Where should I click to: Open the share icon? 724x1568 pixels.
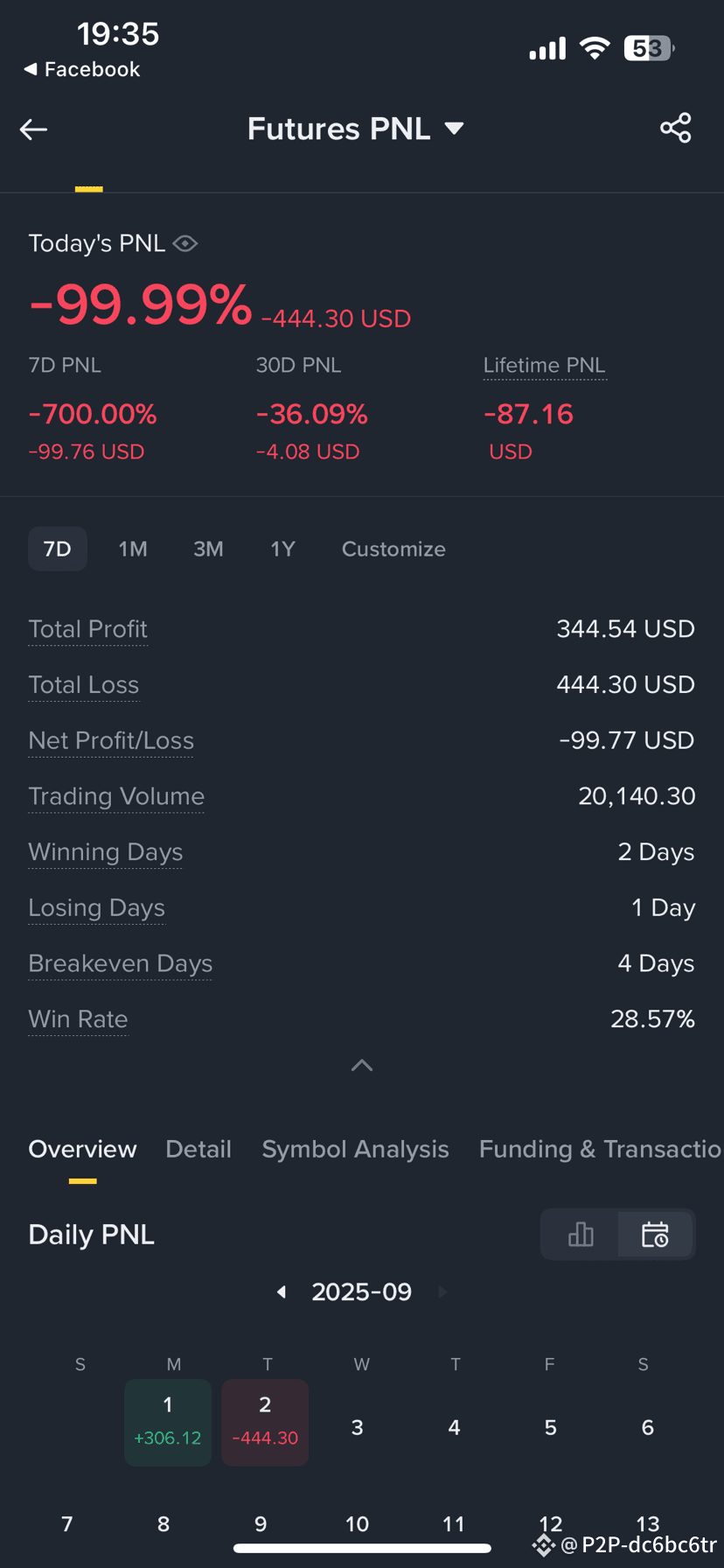point(676,128)
